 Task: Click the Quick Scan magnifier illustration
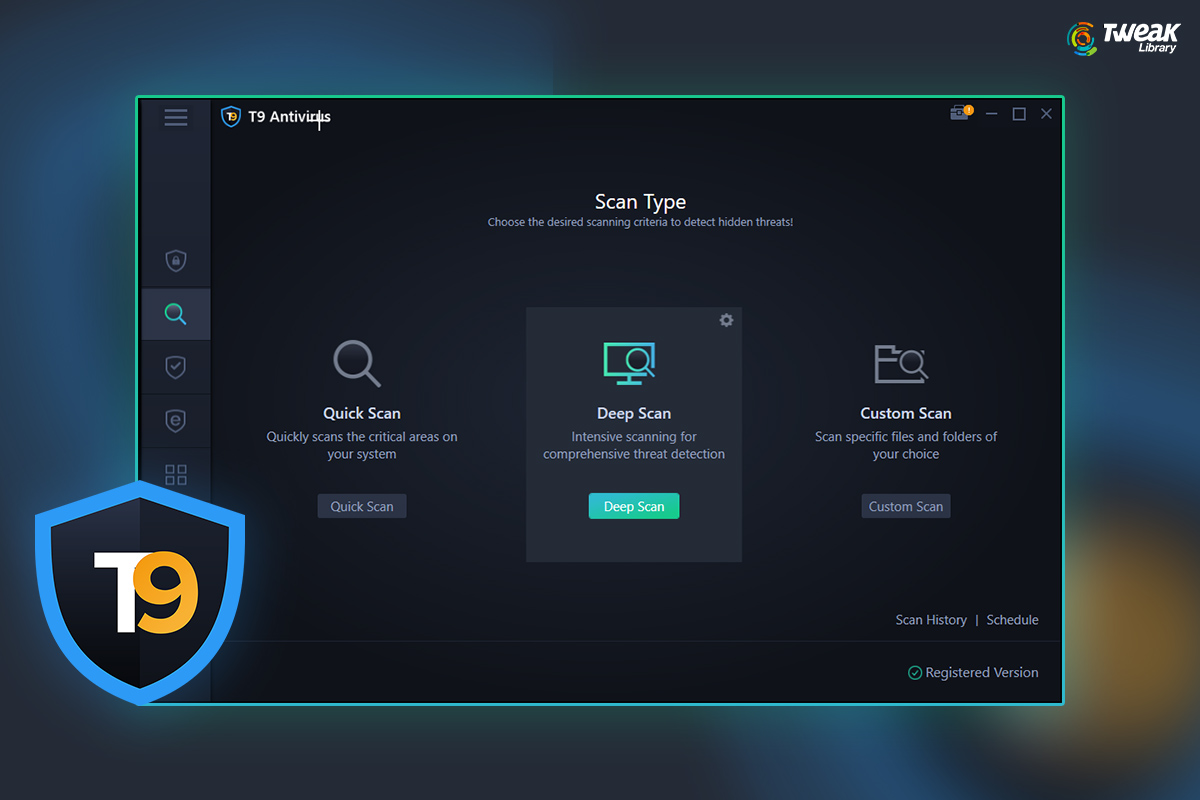pos(358,364)
